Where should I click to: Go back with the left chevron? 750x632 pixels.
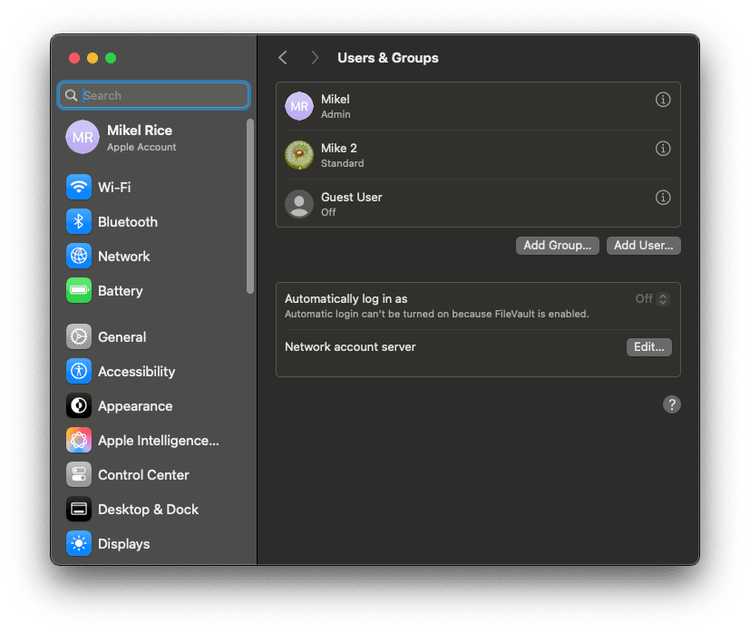coord(283,58)
